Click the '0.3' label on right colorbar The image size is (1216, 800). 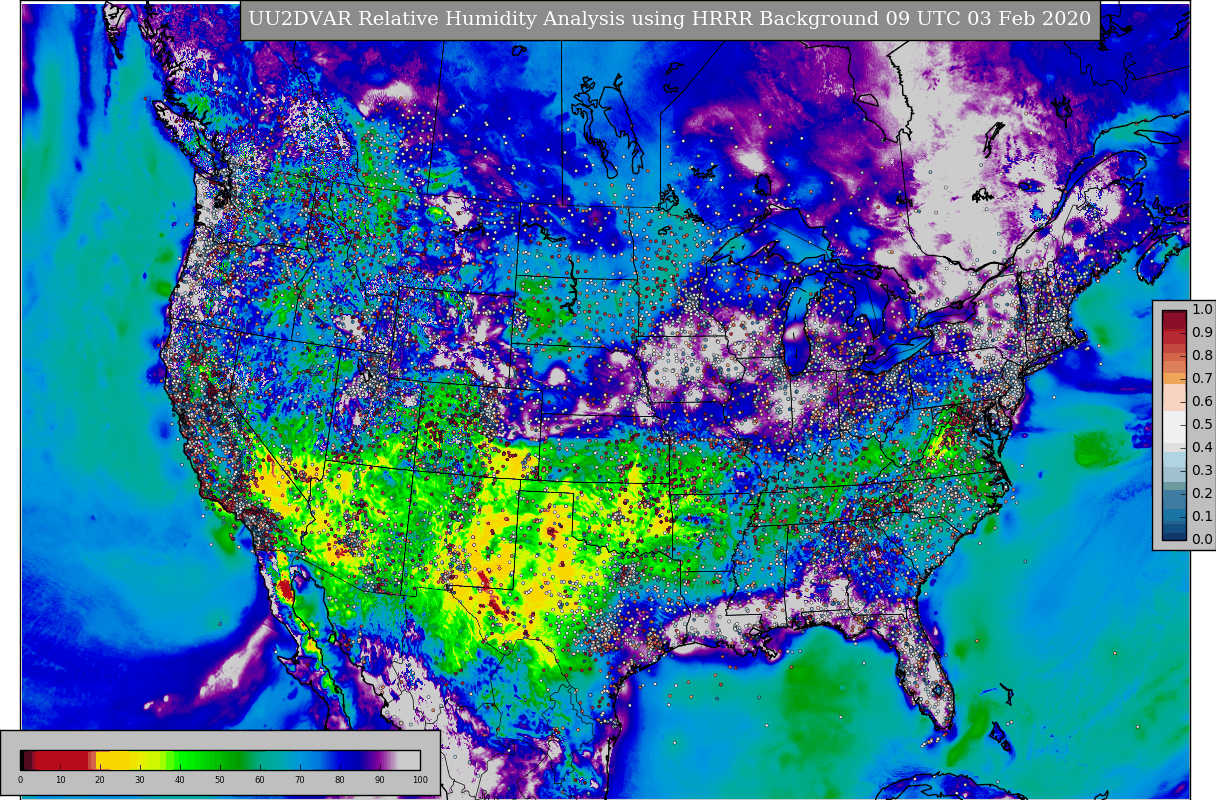pyautogui.click(x=1202, y=470)
